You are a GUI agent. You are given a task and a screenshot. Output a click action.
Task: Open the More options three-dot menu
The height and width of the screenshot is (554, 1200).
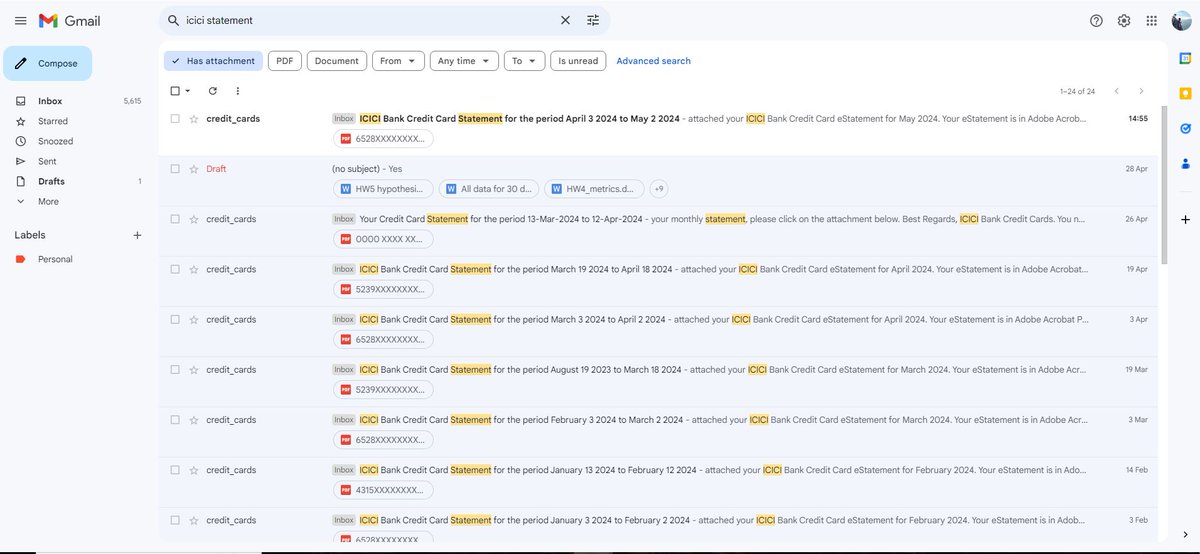[237, 91]
